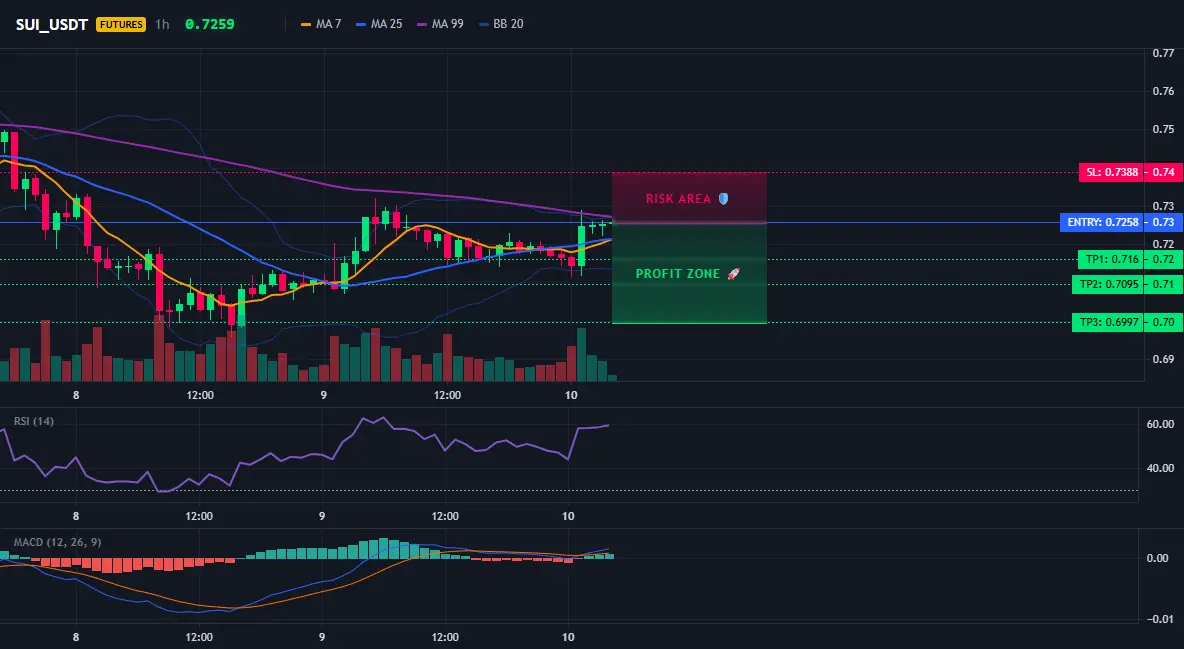Click the 0.69 price axis tick

click(1163, 359)
